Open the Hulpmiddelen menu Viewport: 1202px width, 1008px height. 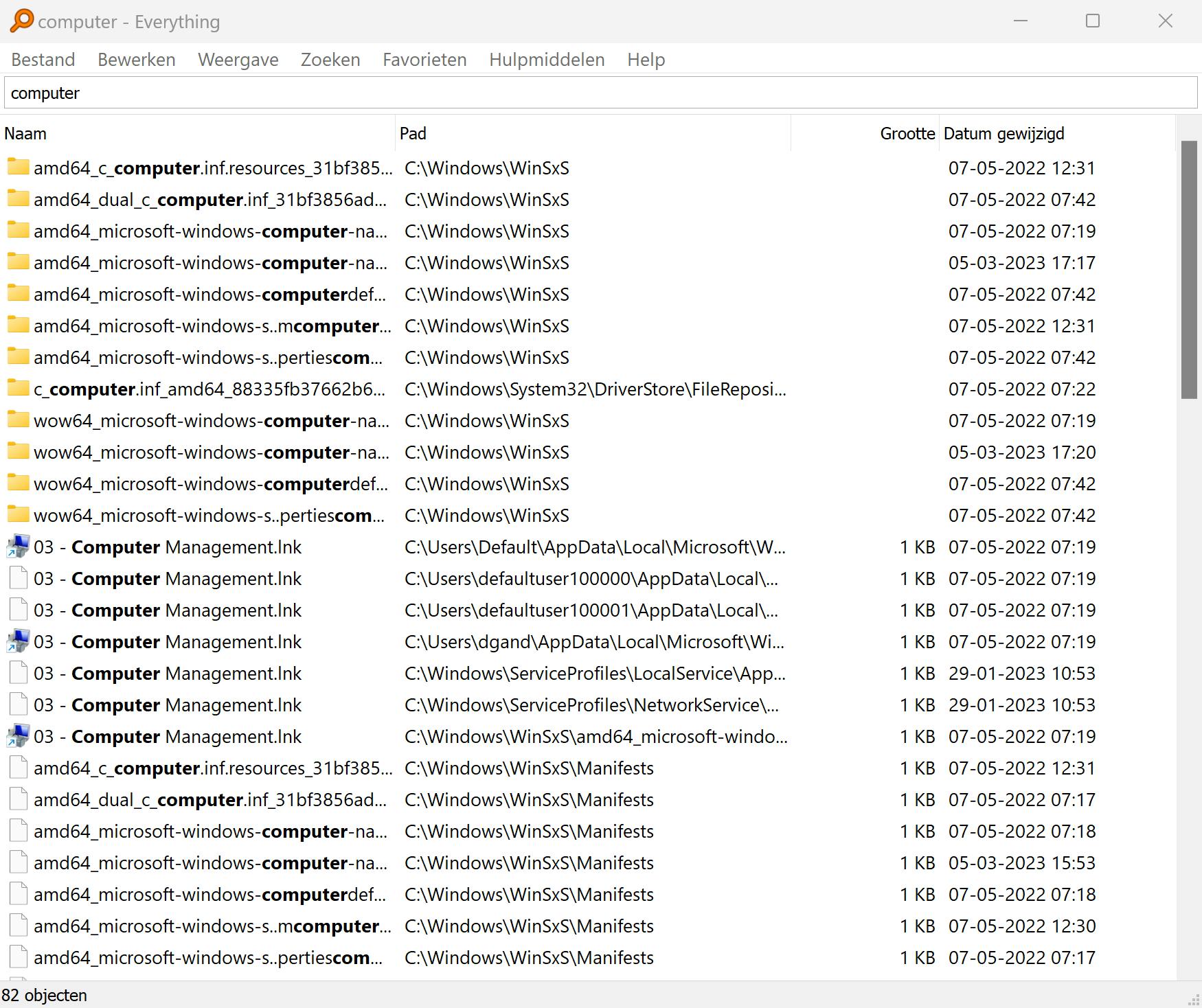pyautogui.click(x=547, y=60)
